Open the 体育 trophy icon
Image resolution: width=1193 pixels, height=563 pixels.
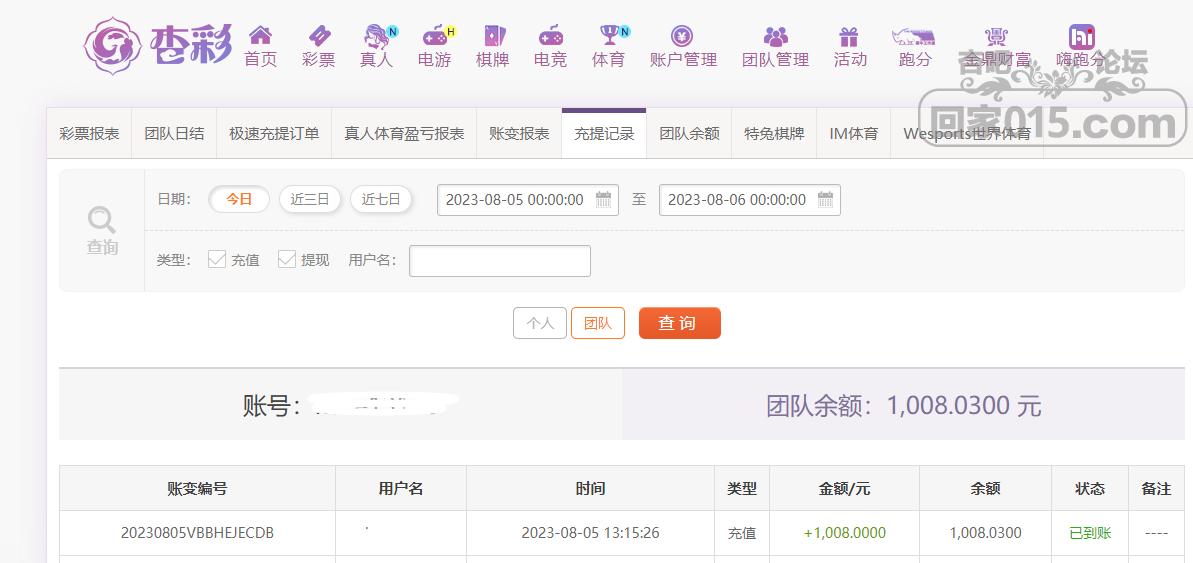[608, 37]
